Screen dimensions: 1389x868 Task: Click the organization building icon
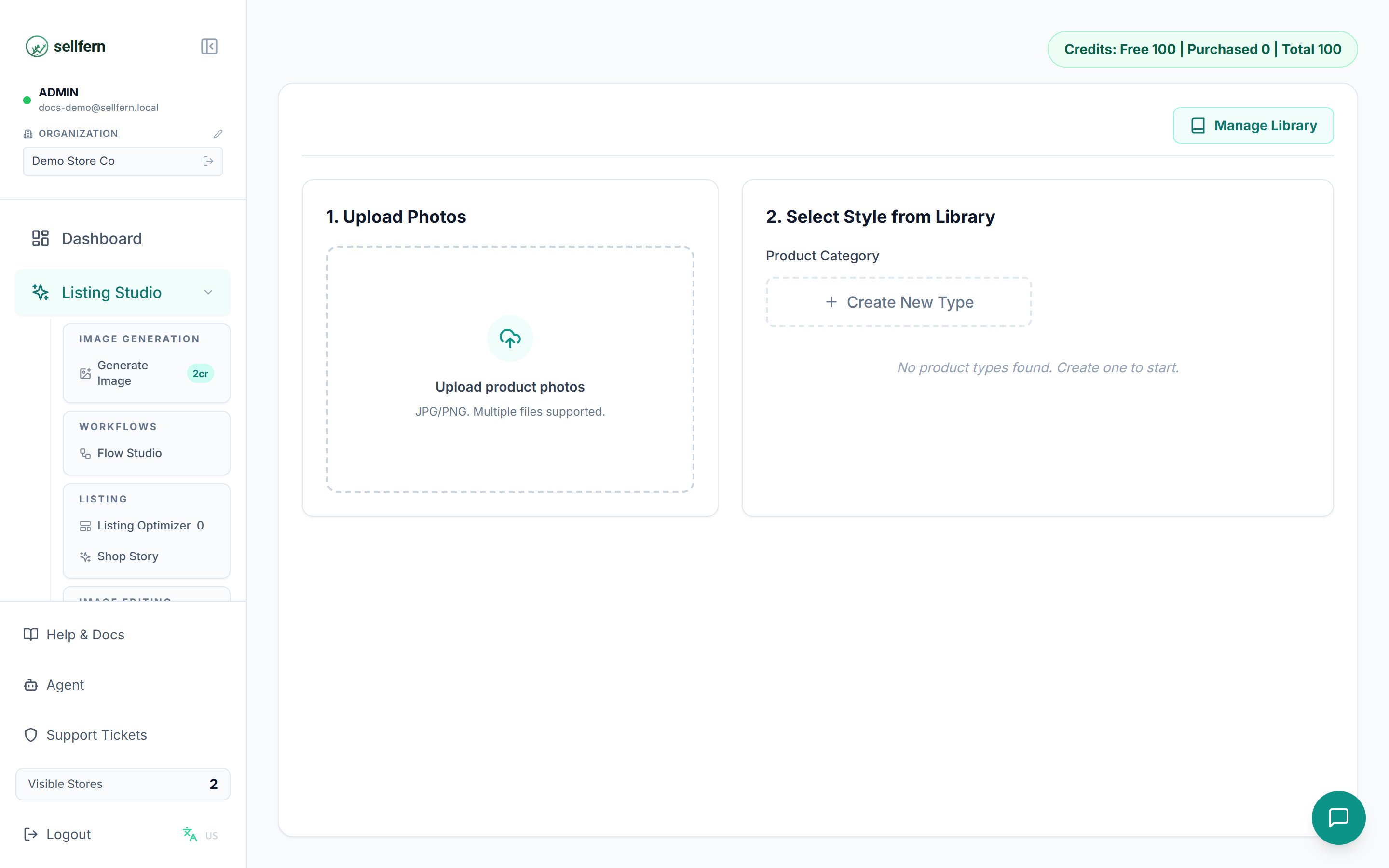point(28,134)
